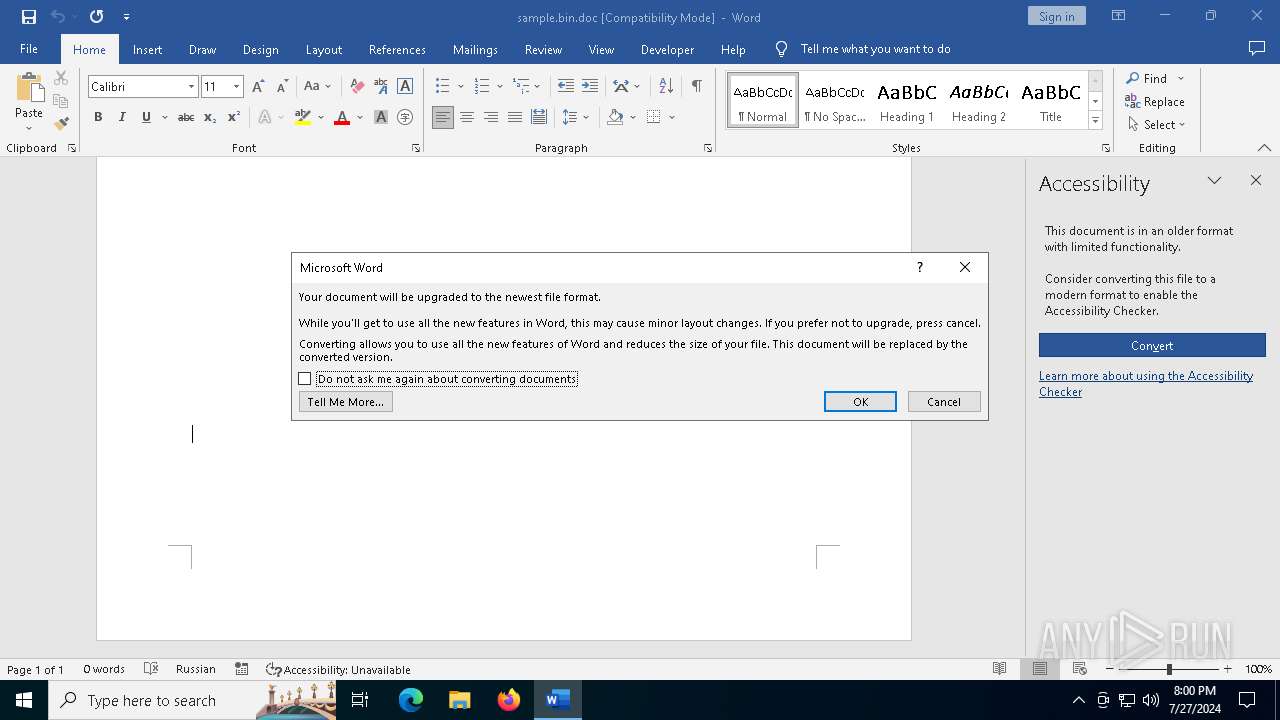Apply the Heading 1 style thumbnail

tap(907, 101)
